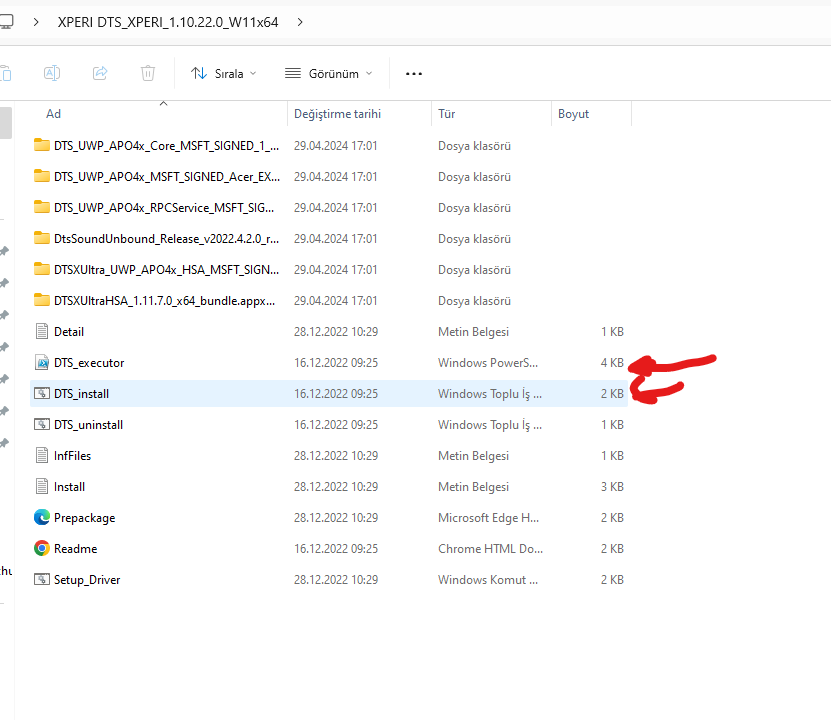
Task: Click the InfFiles text file icon
Action: pos(42,455)
